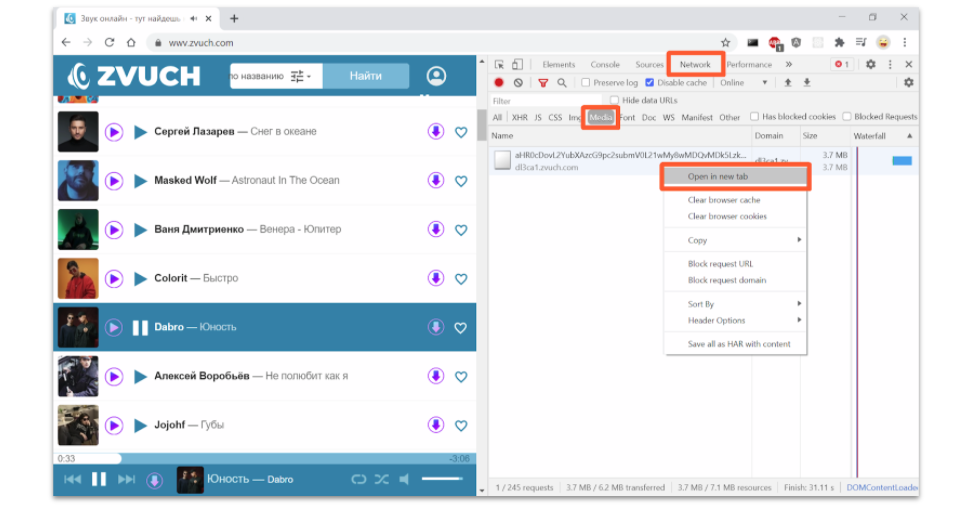The image size is (966, 510).
Task: Open DevTools three-dot customize menu
Action: pyautogui.click(x=890, y=64)
